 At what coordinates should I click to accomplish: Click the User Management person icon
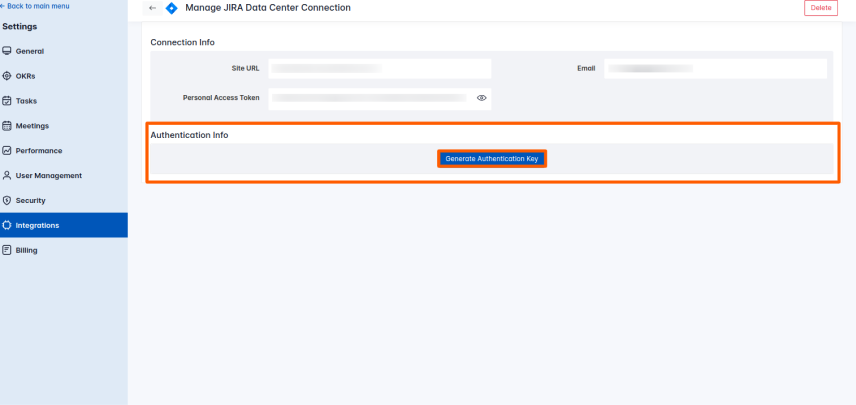(x=7, y=176)
